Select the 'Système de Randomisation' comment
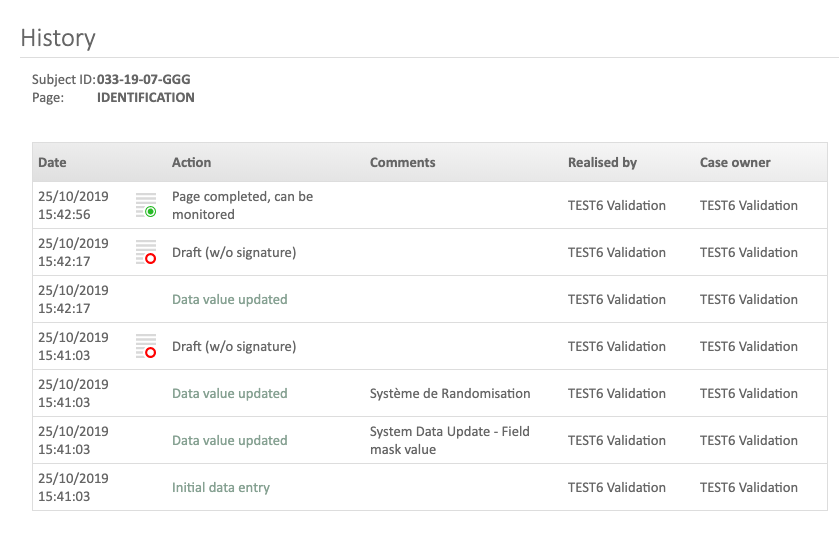 (x=449, y=393)
